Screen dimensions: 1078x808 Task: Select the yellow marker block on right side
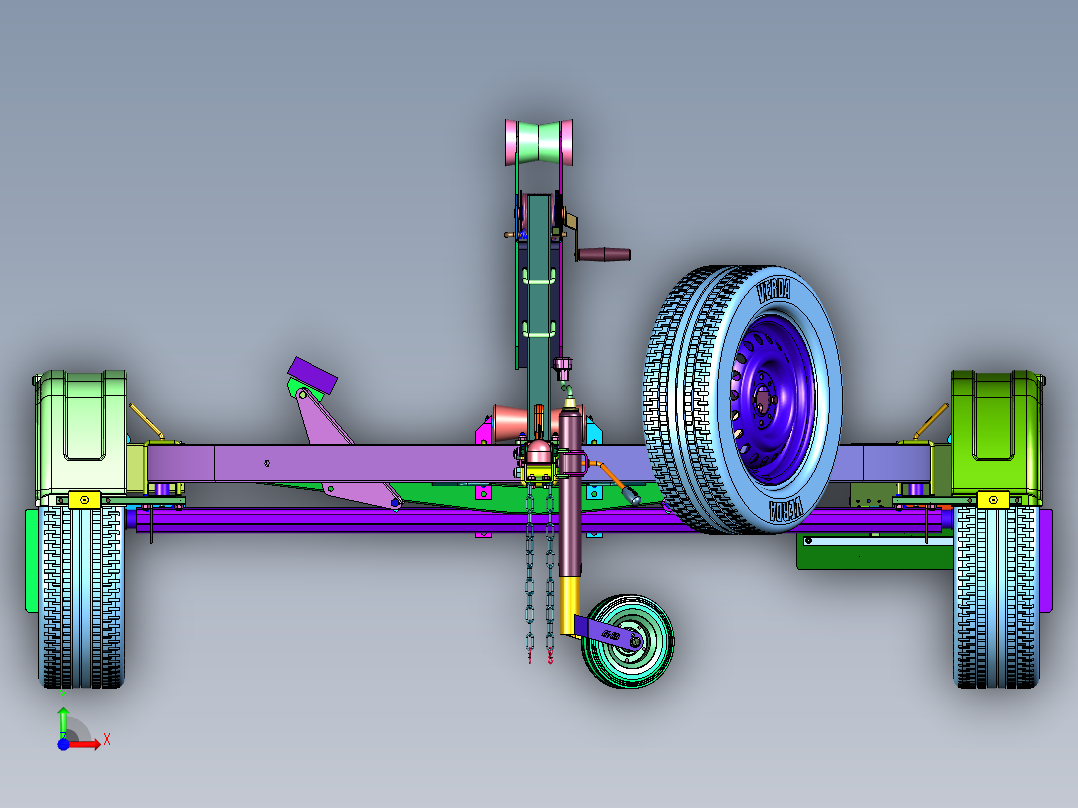(x=993, y=500)
